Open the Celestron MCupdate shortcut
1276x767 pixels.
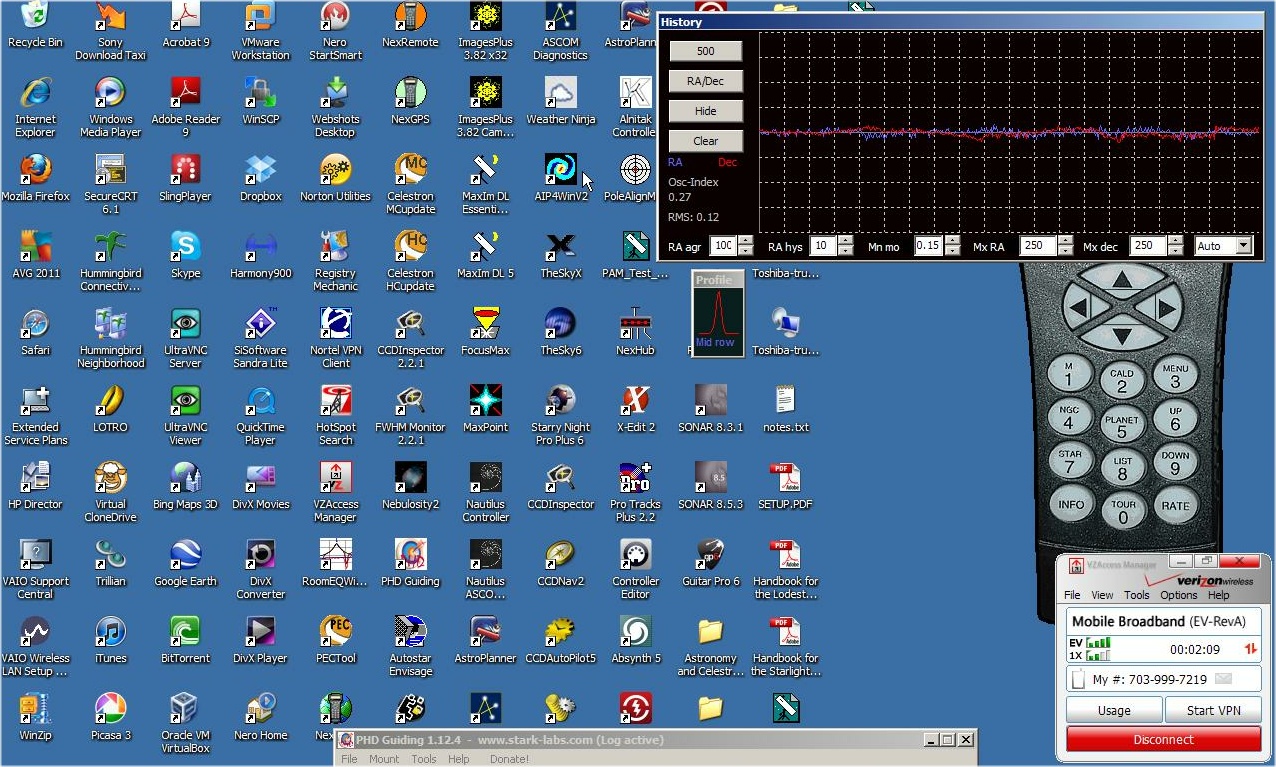coord(410,184)
